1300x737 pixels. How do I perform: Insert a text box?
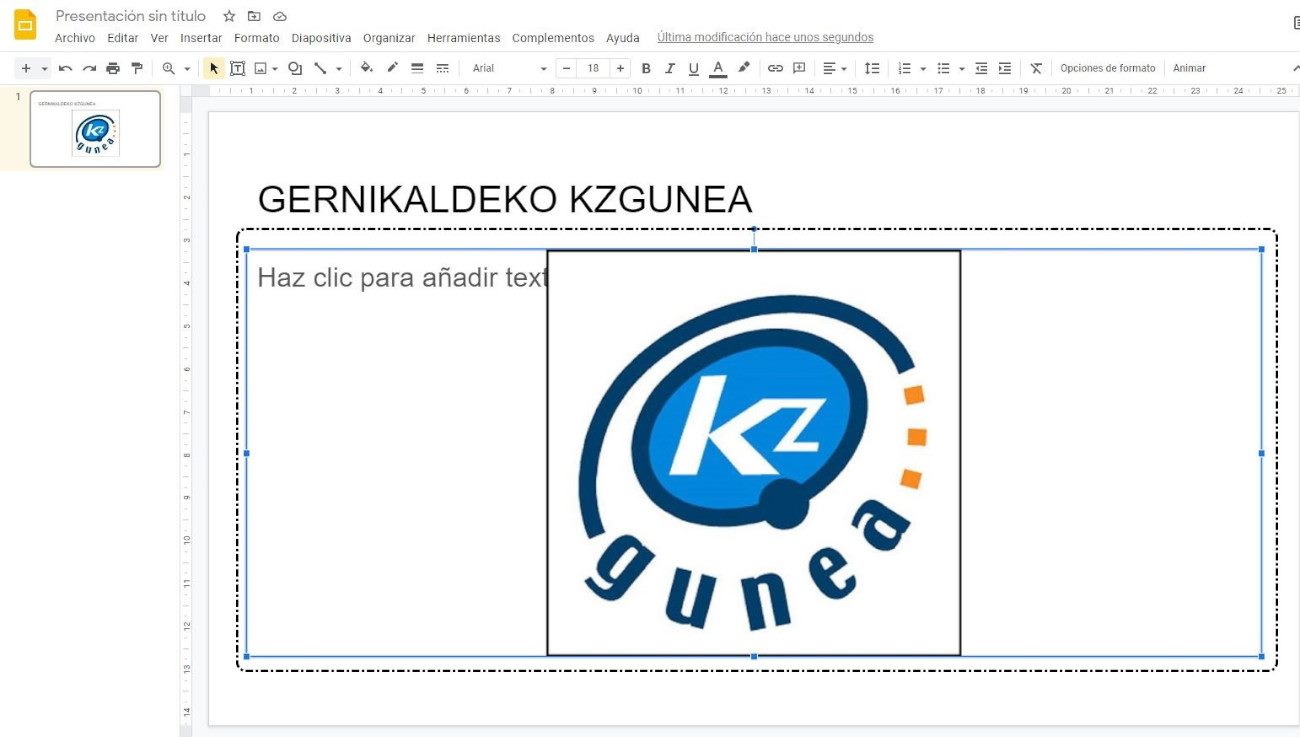tap(237, 68)
